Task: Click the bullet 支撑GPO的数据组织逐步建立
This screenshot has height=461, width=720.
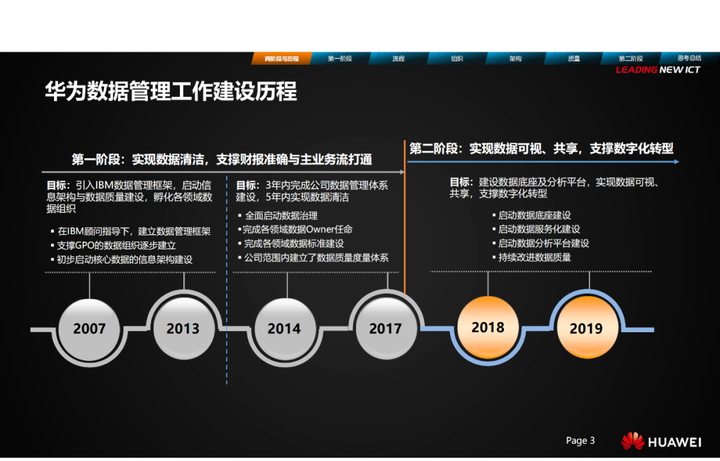Action: pos(113,246)
